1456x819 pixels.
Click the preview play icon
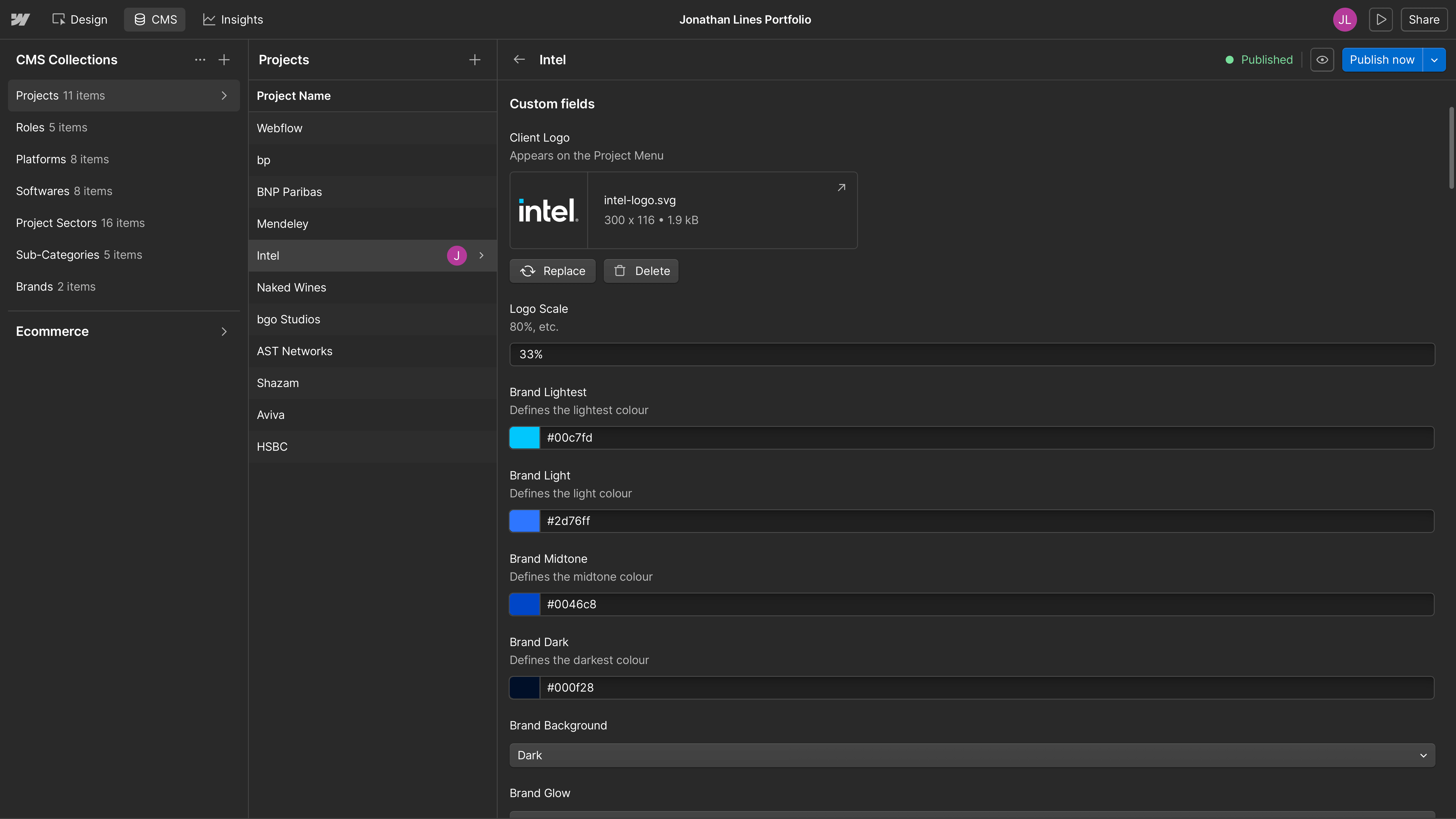[x=1381, y=20]
